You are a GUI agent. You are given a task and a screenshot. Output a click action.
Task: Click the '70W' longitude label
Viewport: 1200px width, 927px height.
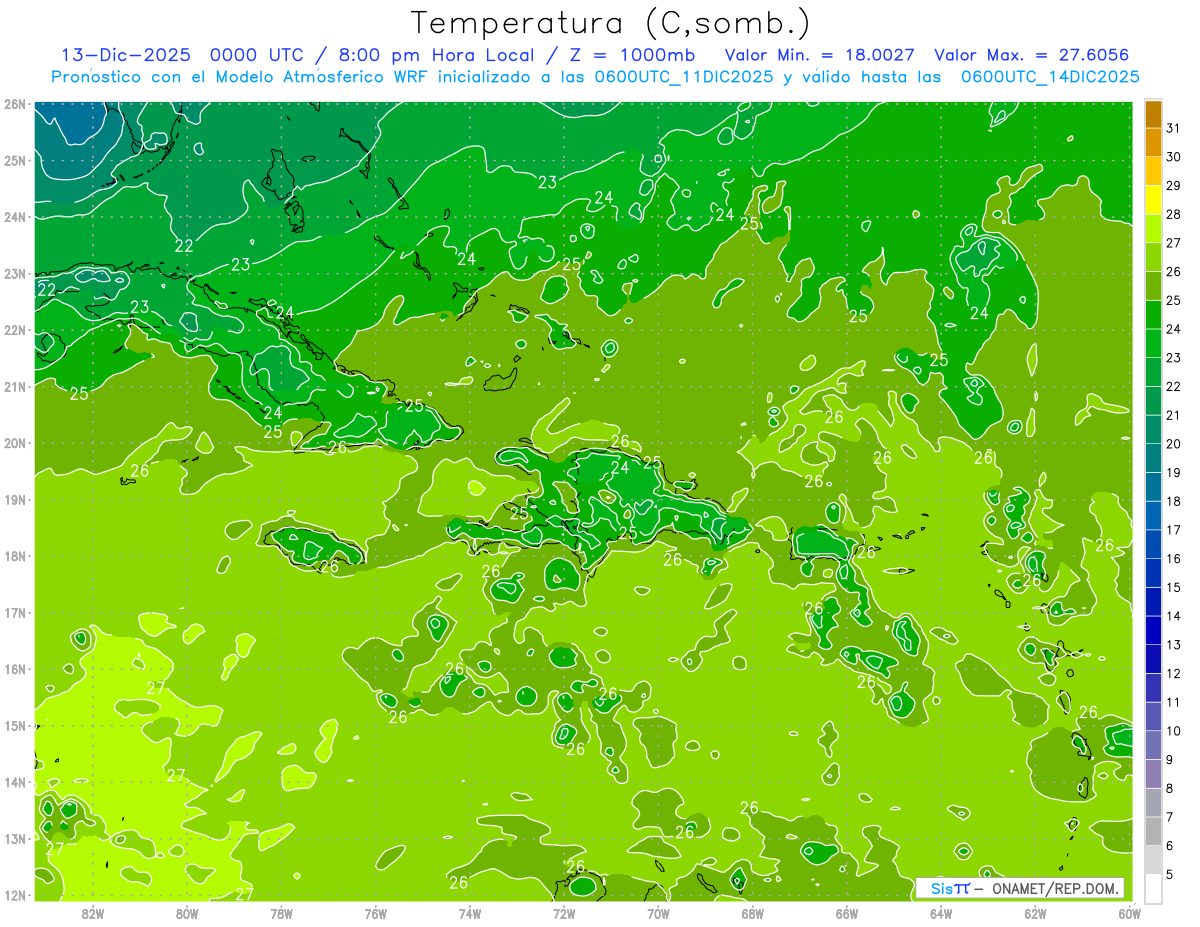click(x=658, y=913)
